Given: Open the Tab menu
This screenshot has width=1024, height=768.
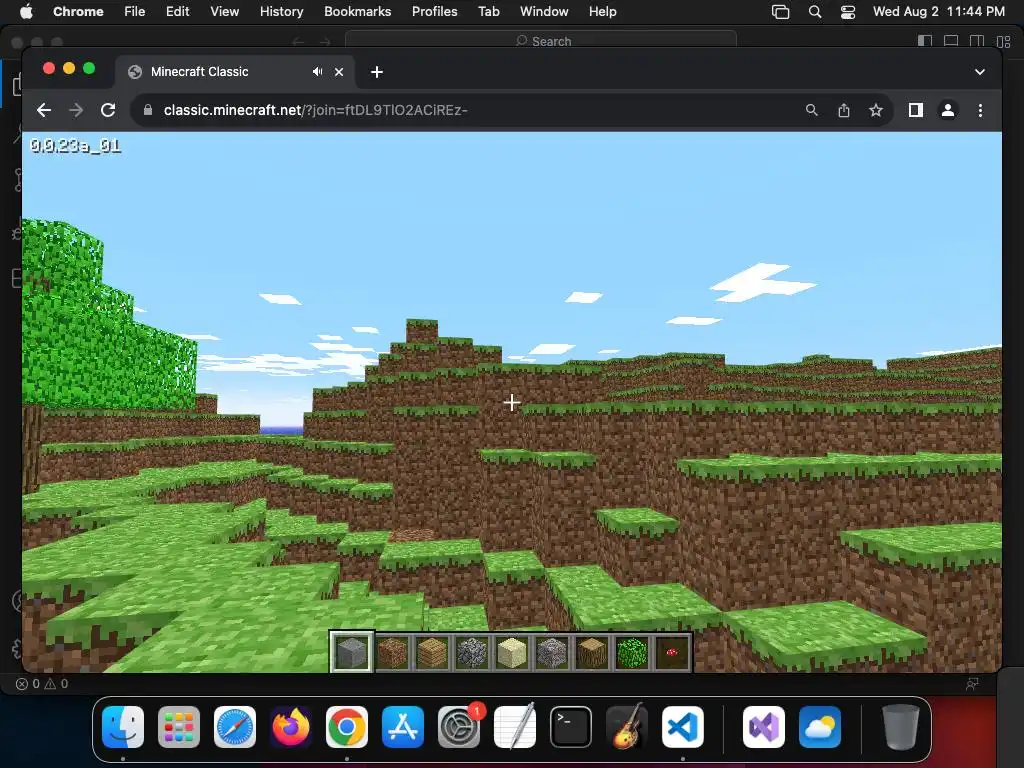Looking at the screenshot, I should [x=488, y=12].
